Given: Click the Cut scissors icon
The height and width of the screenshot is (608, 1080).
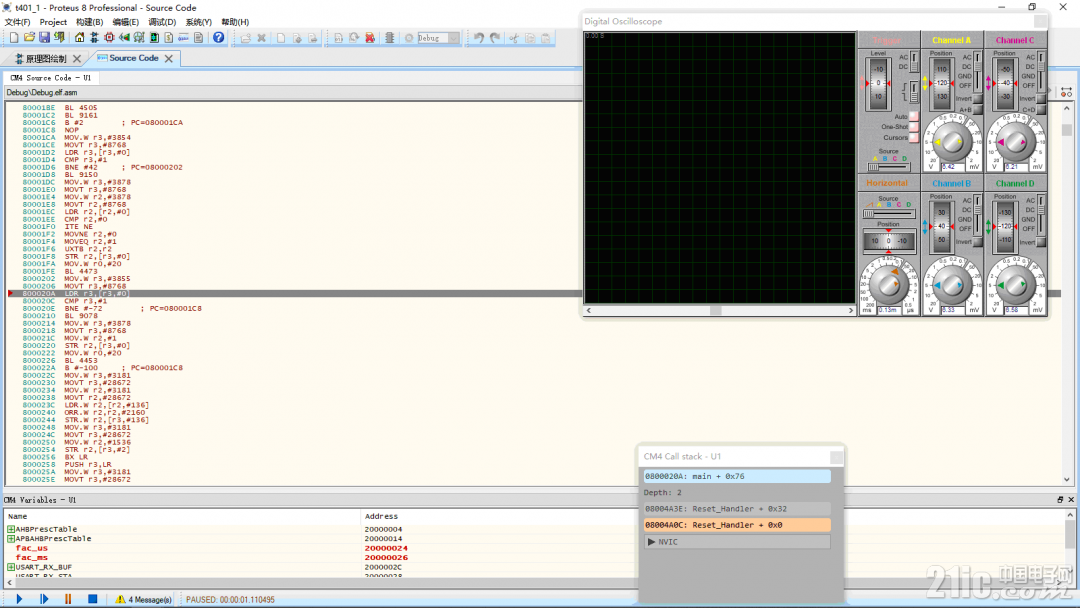Looking at the screenshot, I should pyautogui.click(x=514, y=38).
